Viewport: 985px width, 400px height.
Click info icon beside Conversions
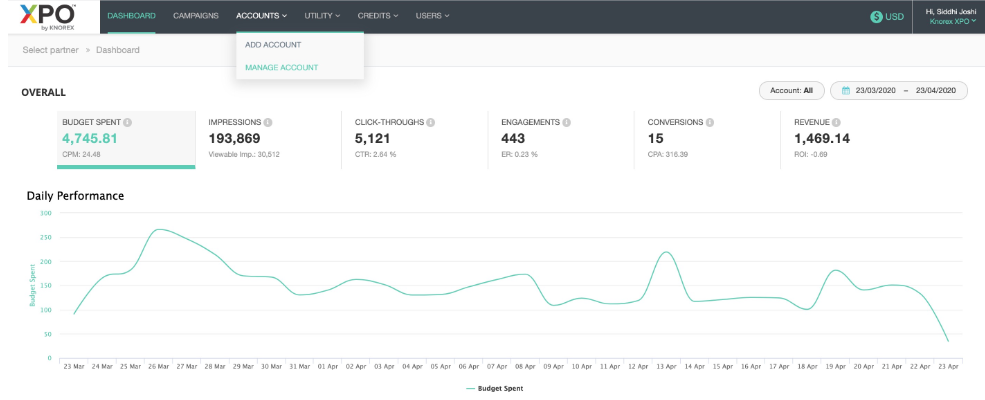[x=710, y=122]
